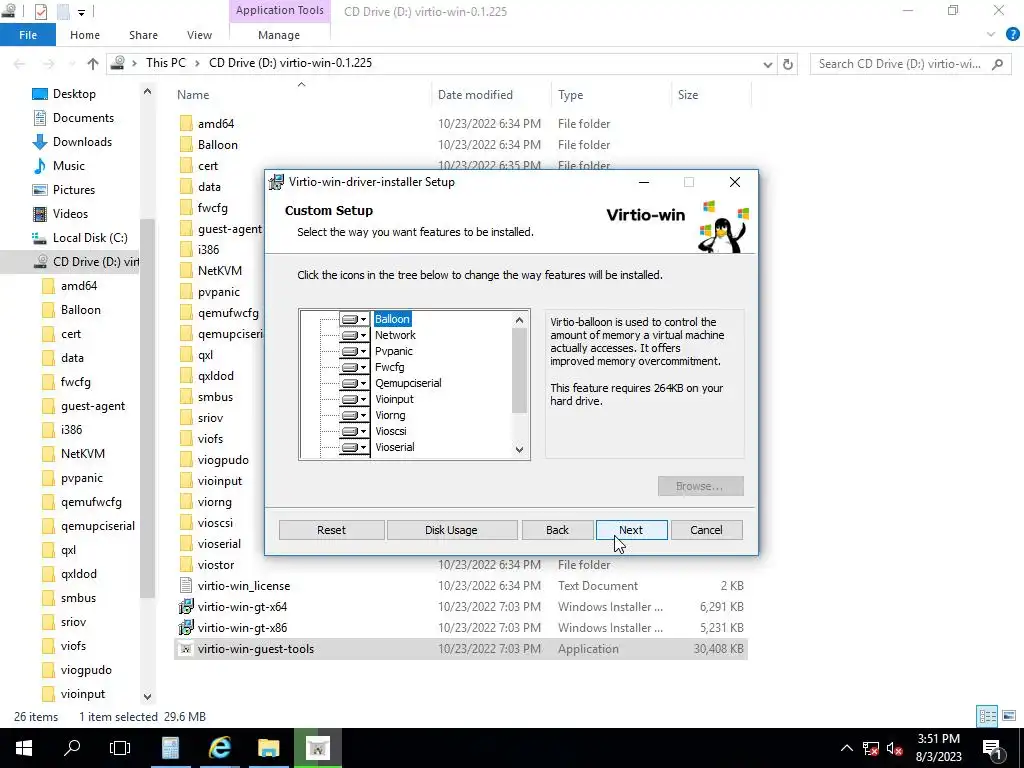
Task: Select virtio-win-guest-tools application file
Action: [255, 649]
